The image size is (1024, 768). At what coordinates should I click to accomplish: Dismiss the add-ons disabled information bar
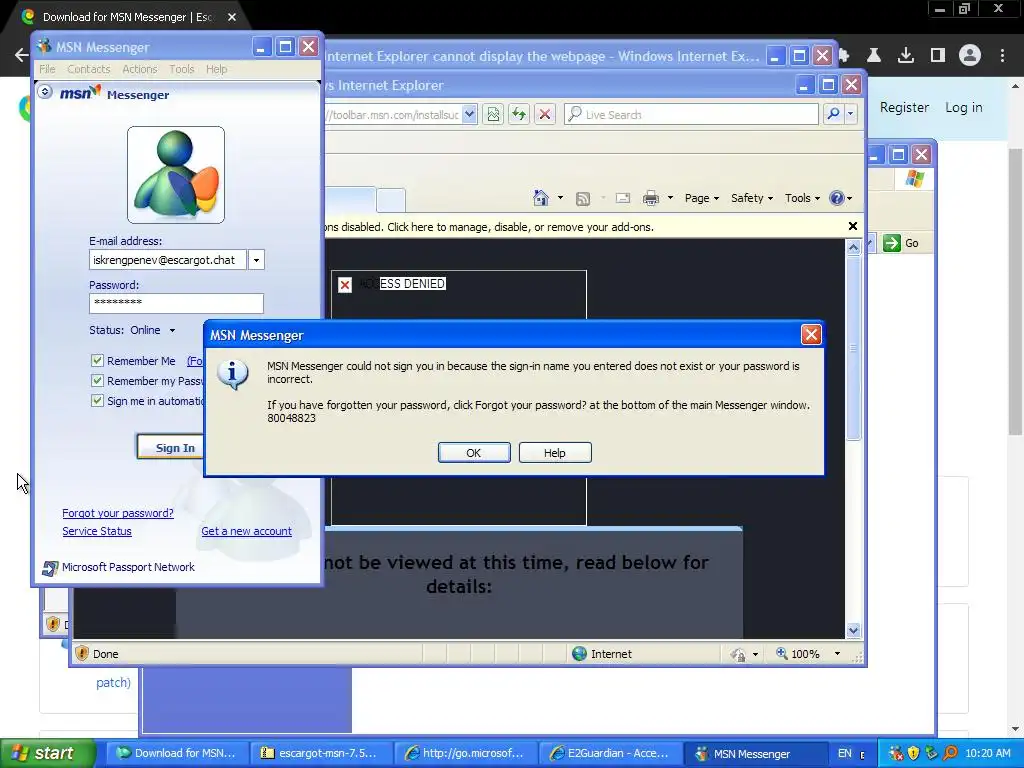click(852, 226)
